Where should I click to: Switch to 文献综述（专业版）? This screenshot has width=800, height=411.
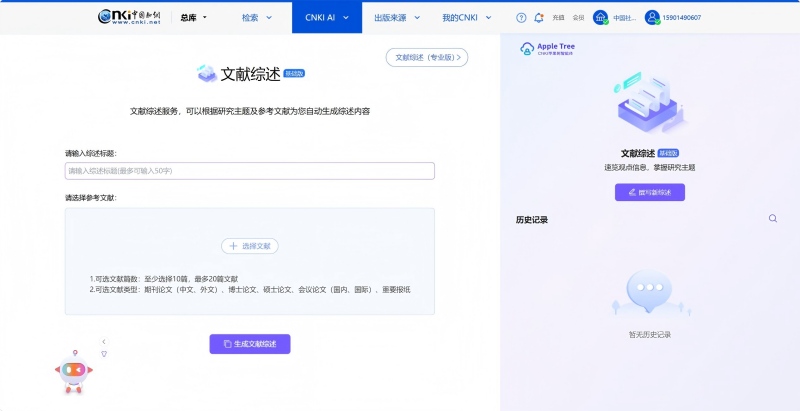click(426, 58)
